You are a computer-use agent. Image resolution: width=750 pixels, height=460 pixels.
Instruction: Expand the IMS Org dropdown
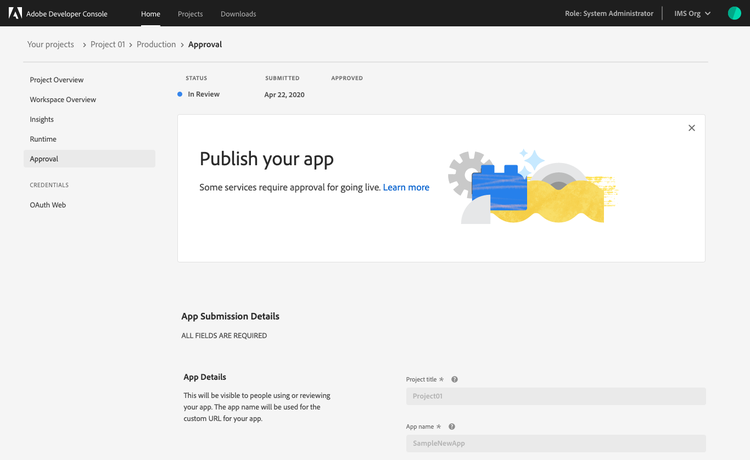click(x=694, y=14)
